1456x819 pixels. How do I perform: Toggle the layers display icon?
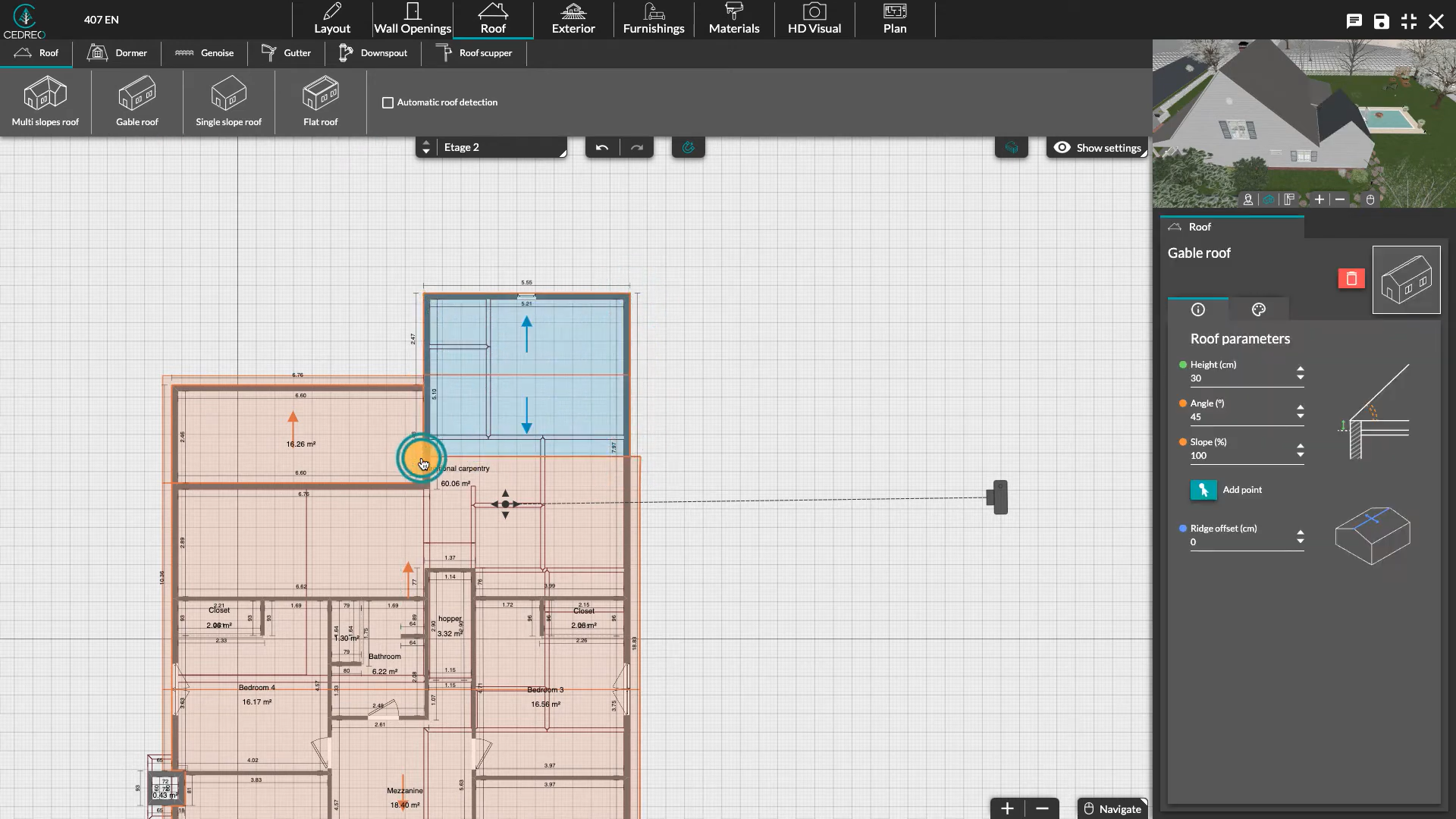[x=1012, y=147]
